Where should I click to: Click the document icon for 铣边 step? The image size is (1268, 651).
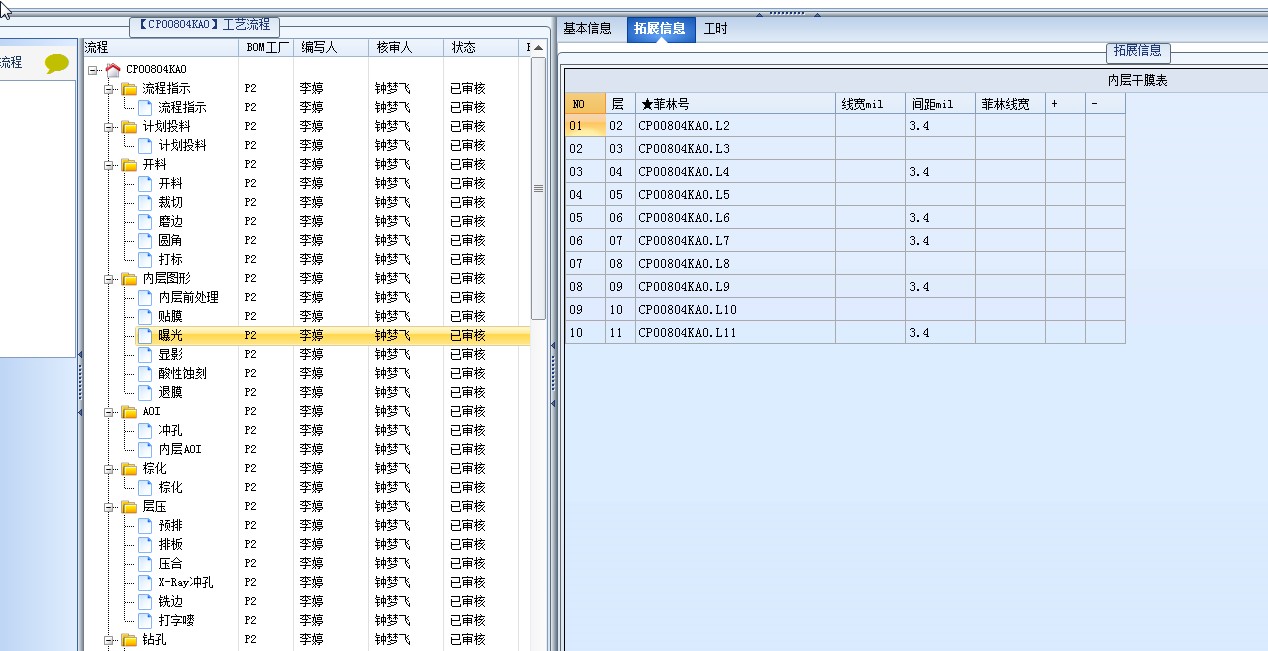[145, 601]
